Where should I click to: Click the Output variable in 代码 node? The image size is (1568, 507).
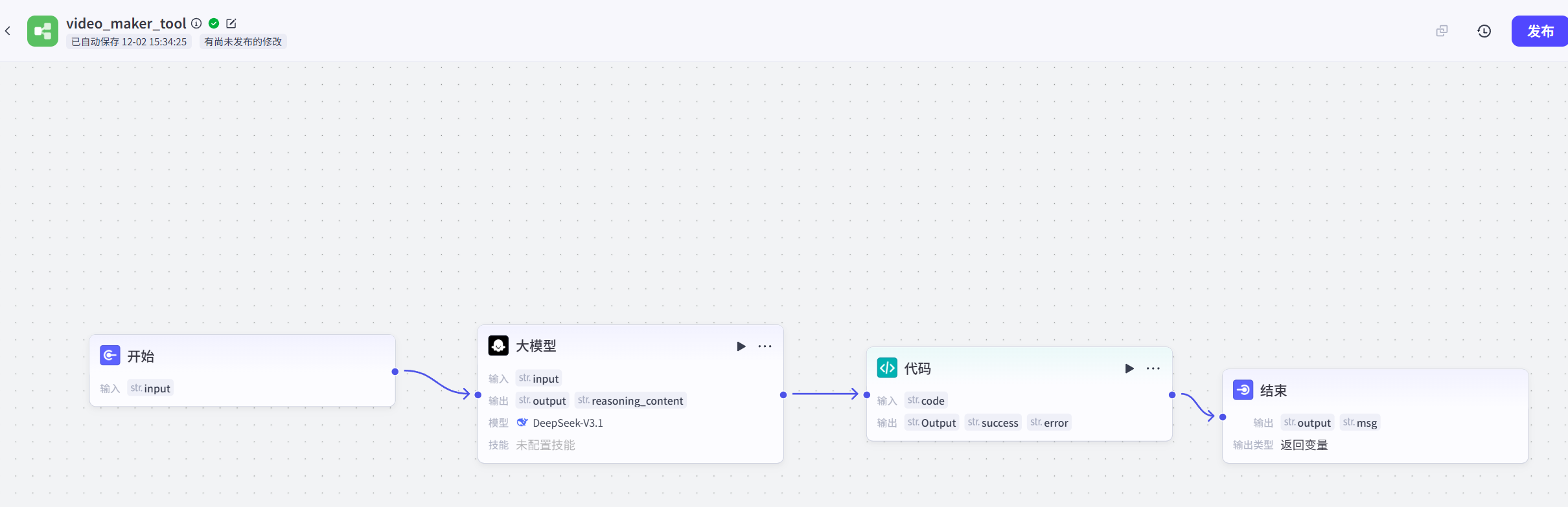coord(932,423)
